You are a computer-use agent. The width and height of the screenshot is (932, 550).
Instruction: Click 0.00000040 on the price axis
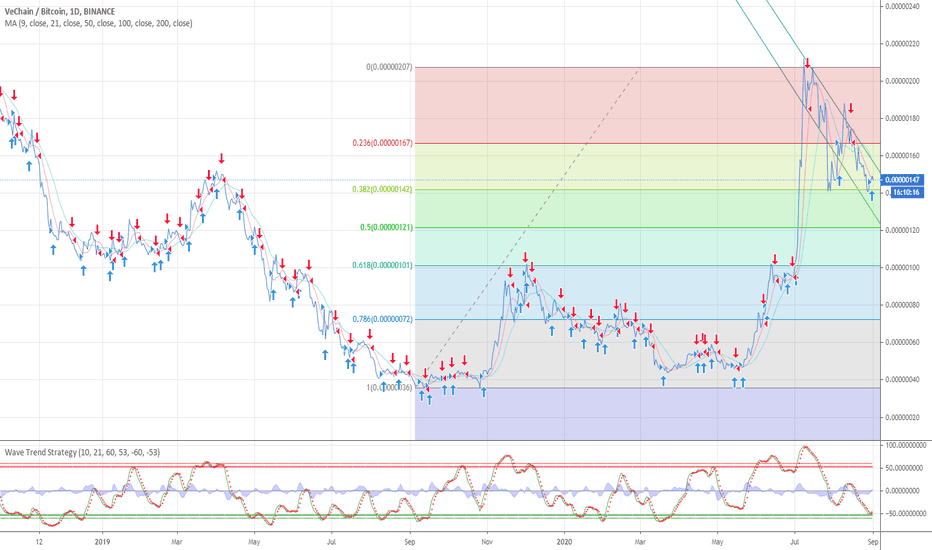pyautogui.click(x=902, y=380)
